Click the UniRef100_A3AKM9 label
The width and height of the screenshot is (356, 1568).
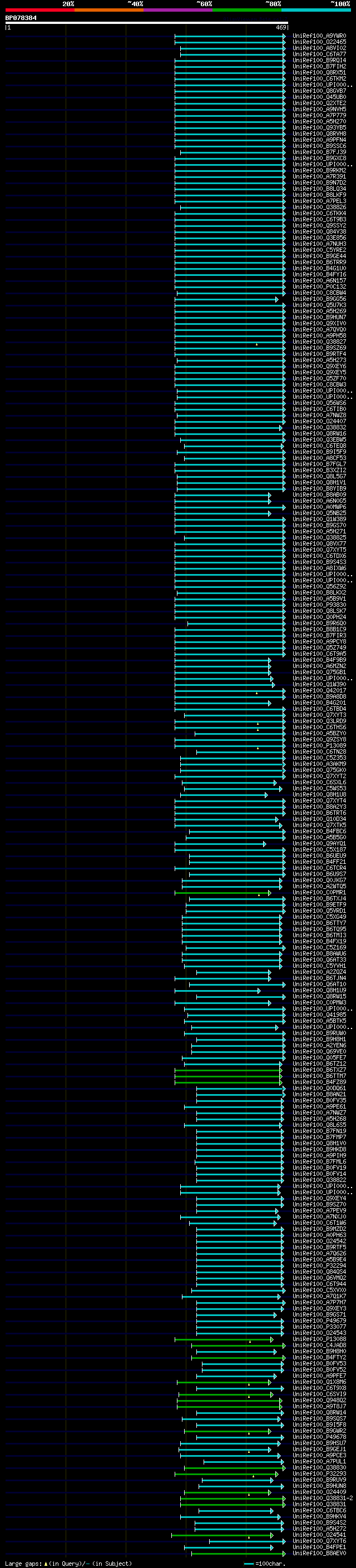coord(319,764)
